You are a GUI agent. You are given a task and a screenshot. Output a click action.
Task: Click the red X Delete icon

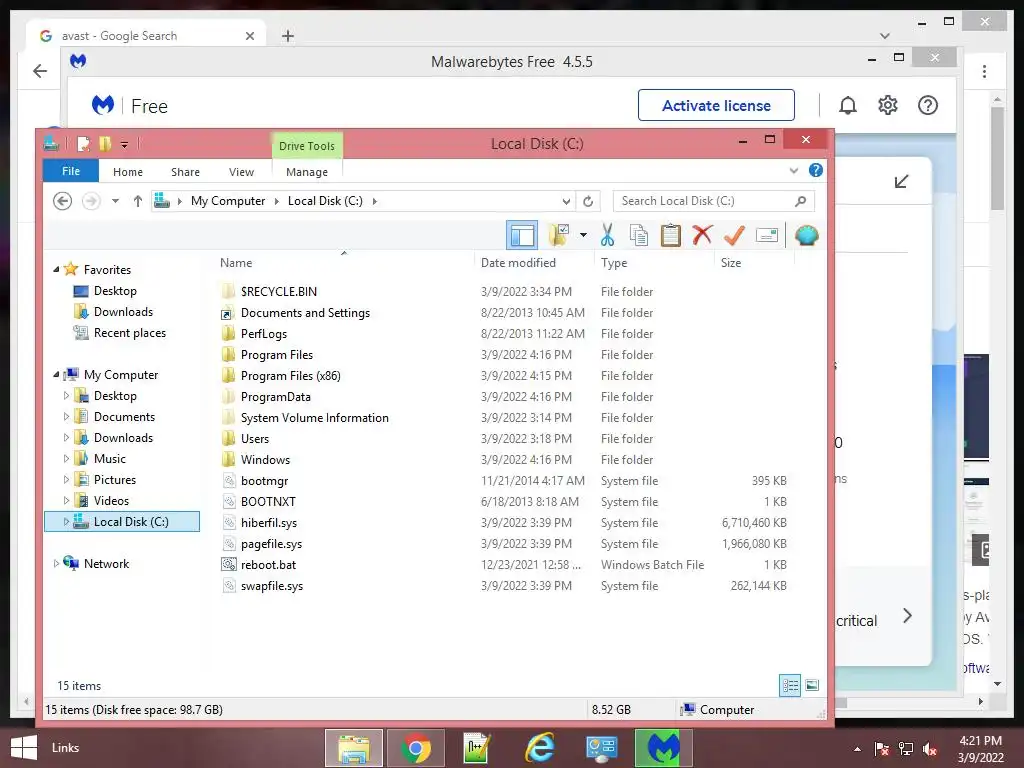703,235
